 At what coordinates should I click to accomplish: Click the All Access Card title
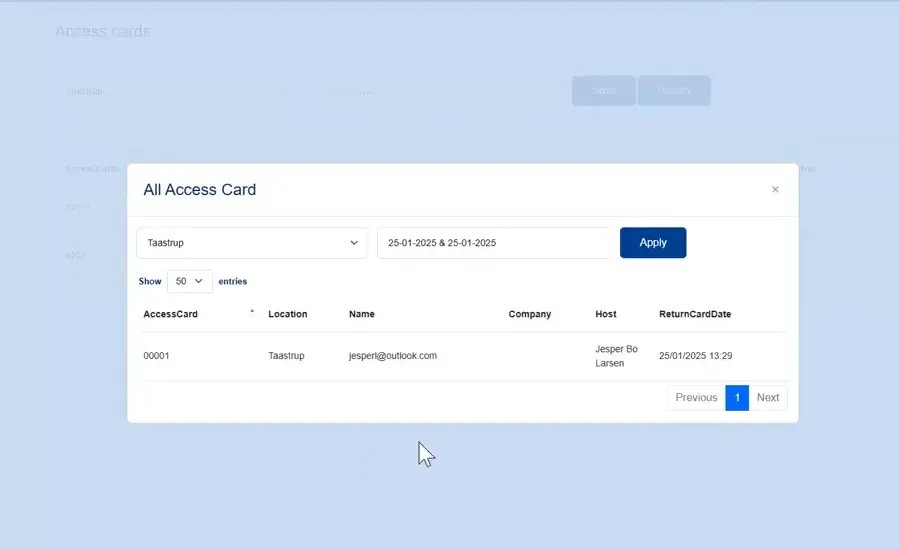tap(200, 190)
